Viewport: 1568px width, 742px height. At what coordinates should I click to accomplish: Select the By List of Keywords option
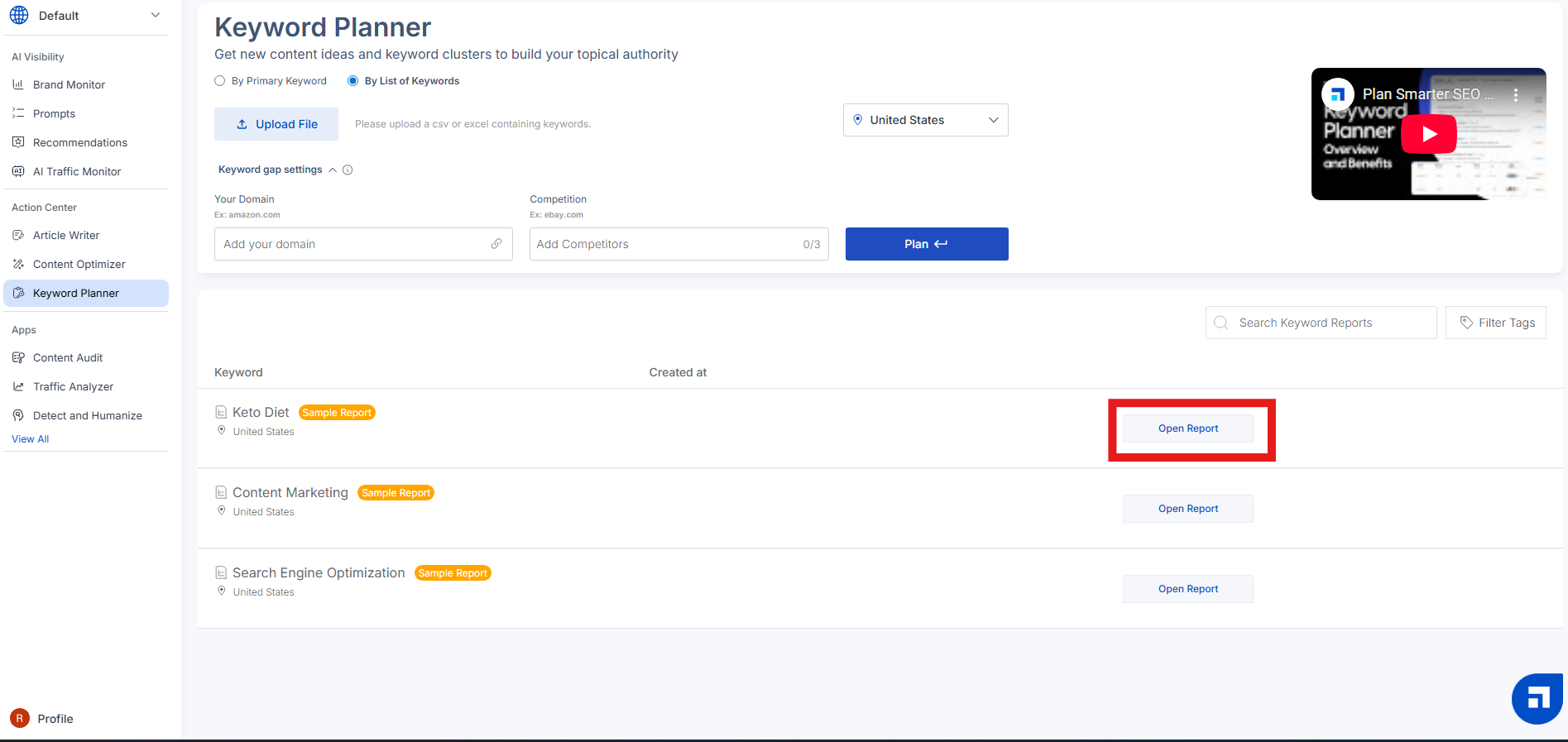tap(353, 81)
